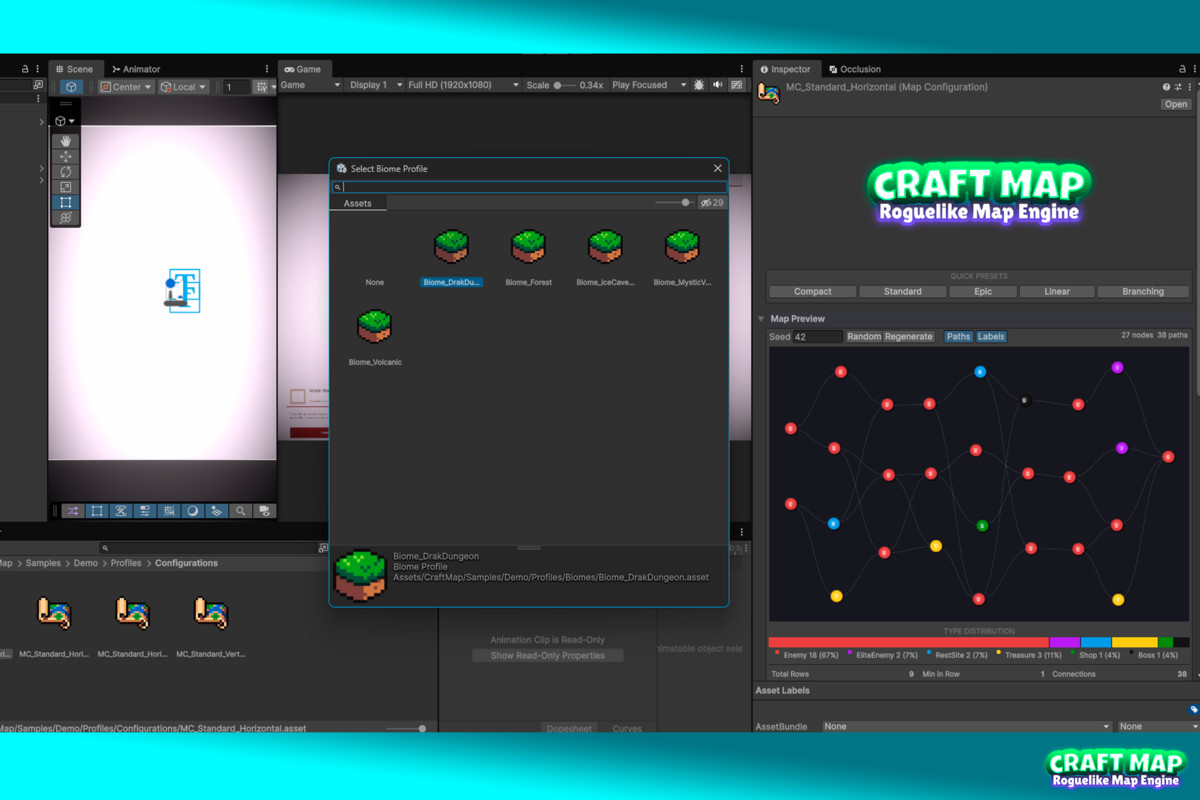Select Biome_MysticV asset in picker

(682, 258)
